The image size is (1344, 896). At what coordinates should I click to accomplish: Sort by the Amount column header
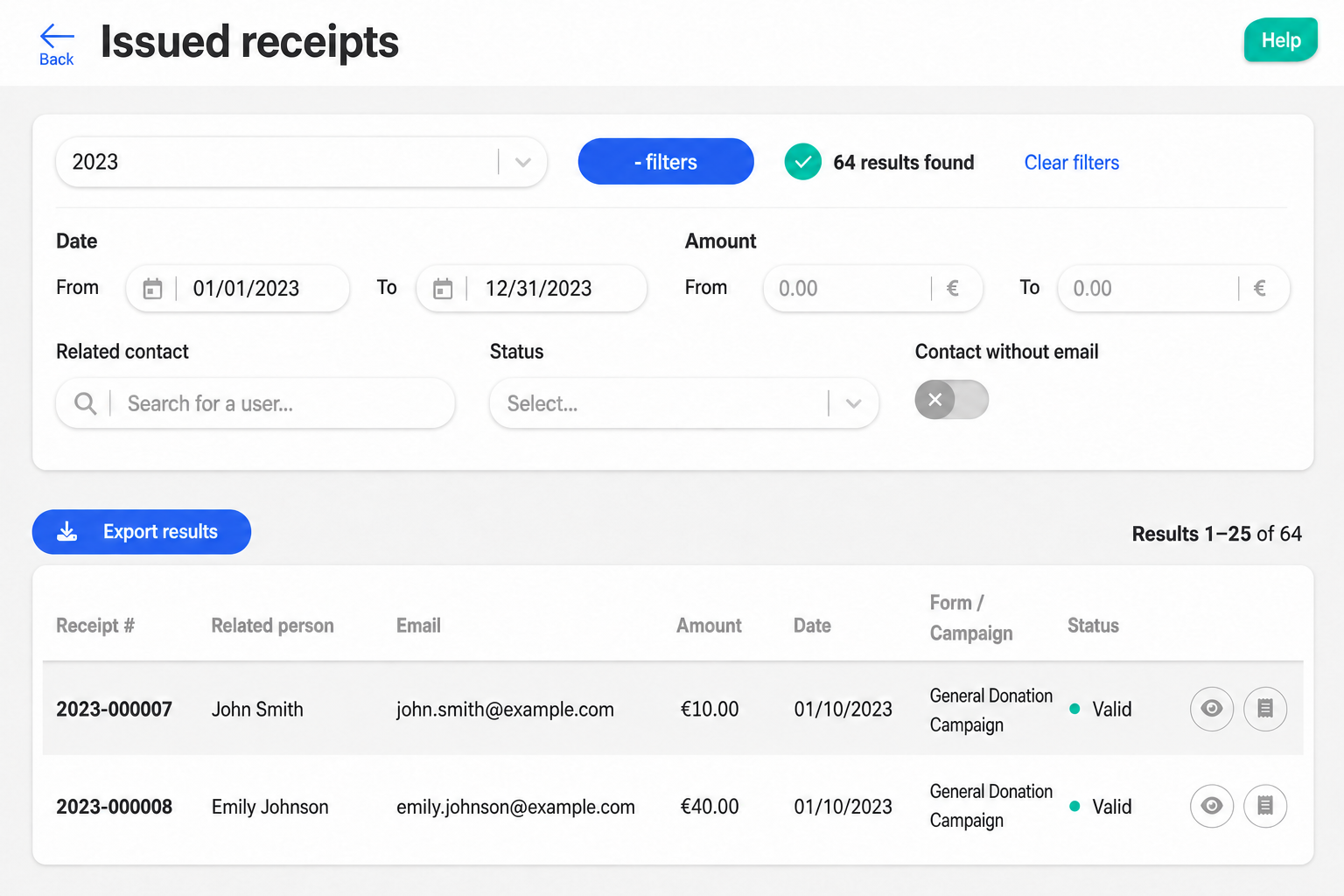coord(709,626)
